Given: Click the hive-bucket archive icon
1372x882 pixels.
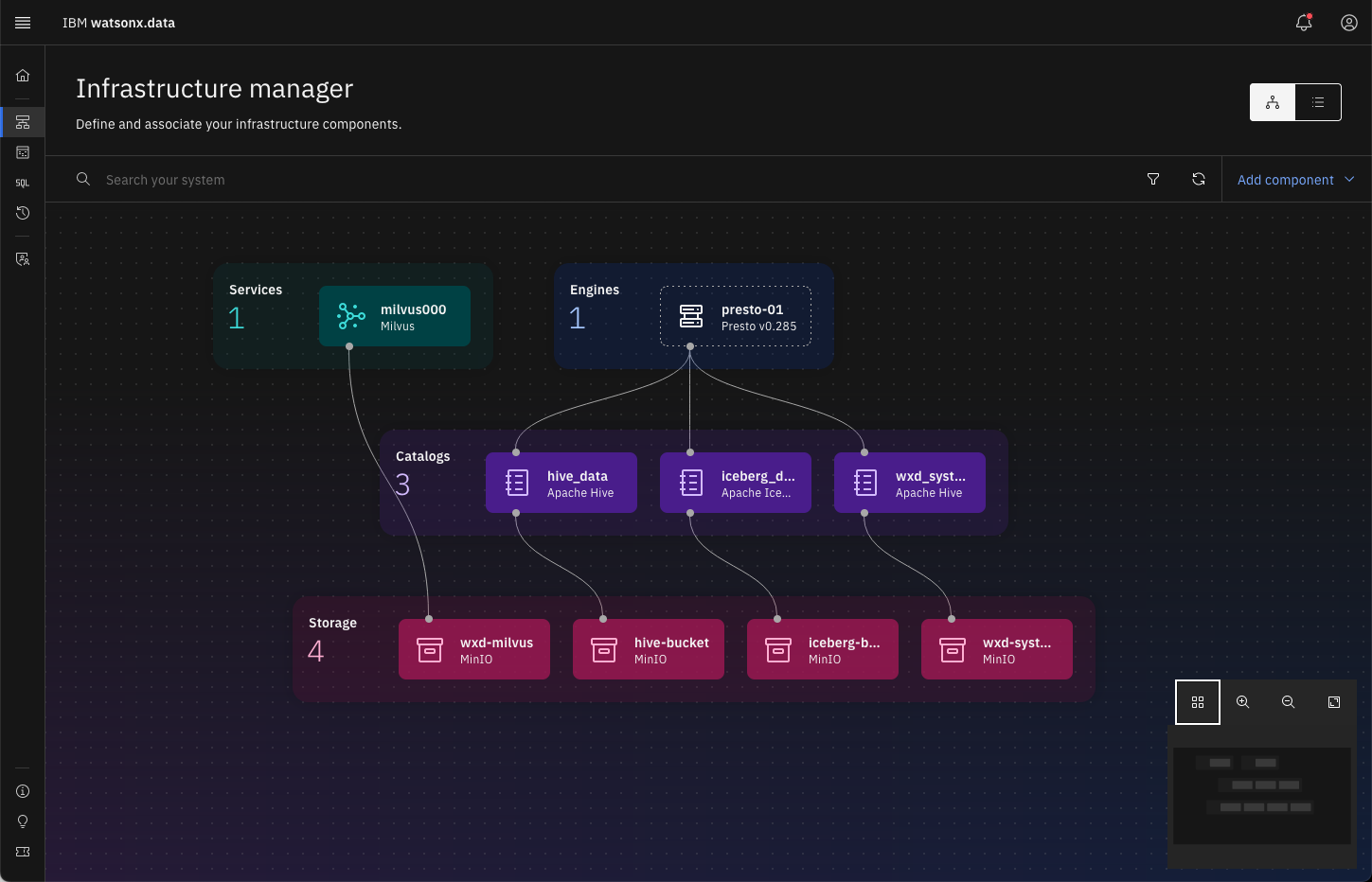Looking at the screenshot, I should 604,649.
